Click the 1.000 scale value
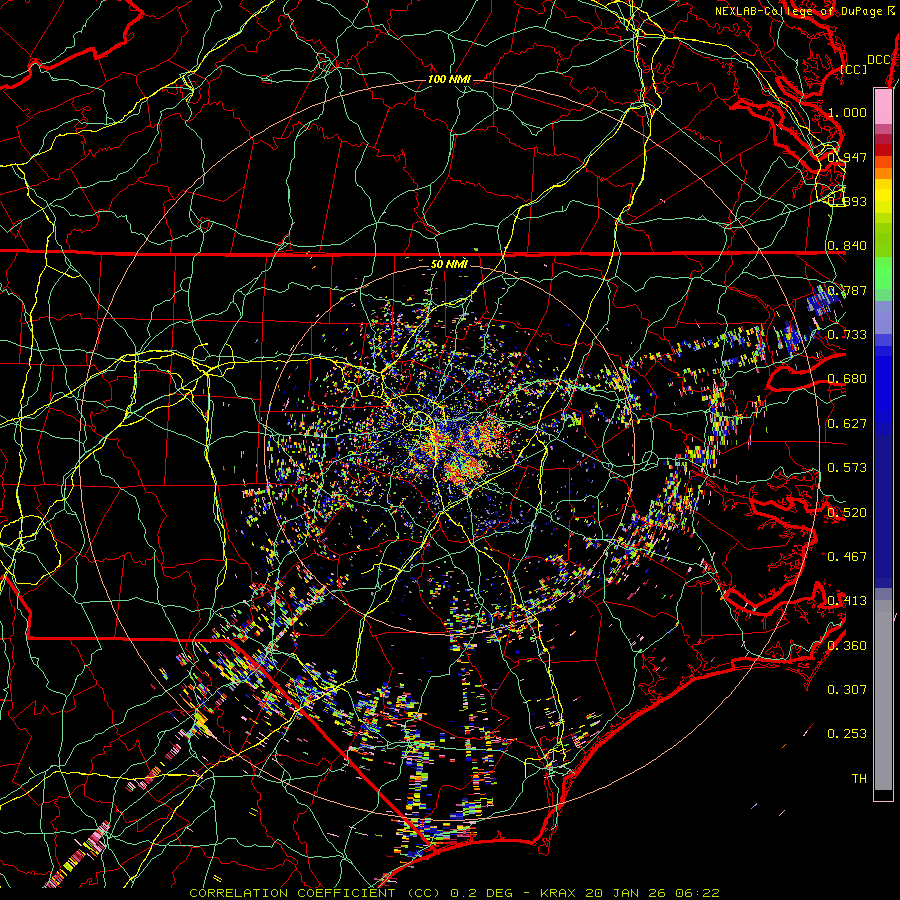The image size is (900, 900). point(847,112)
